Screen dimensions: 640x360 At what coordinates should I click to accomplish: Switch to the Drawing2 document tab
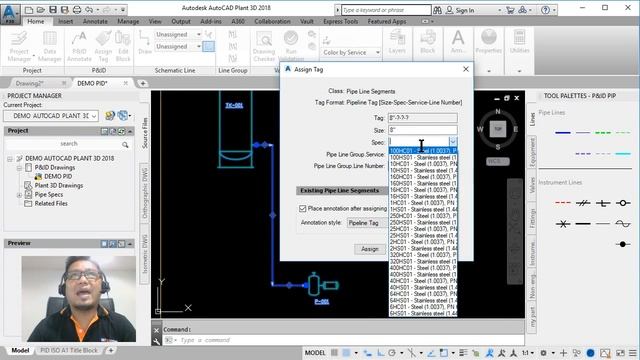point(30,83)
